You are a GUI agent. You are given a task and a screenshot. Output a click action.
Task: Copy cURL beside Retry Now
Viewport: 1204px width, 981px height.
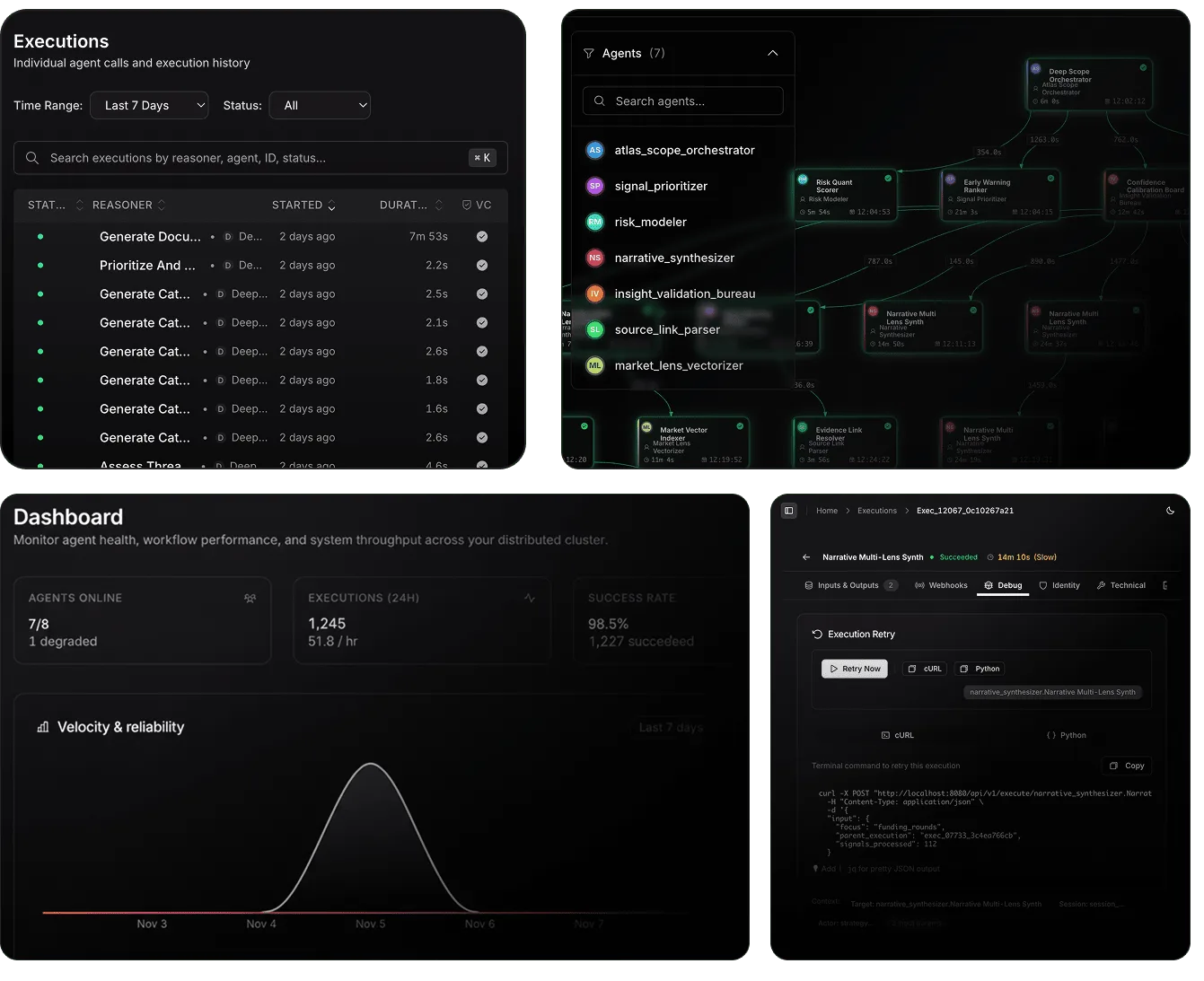925,669
